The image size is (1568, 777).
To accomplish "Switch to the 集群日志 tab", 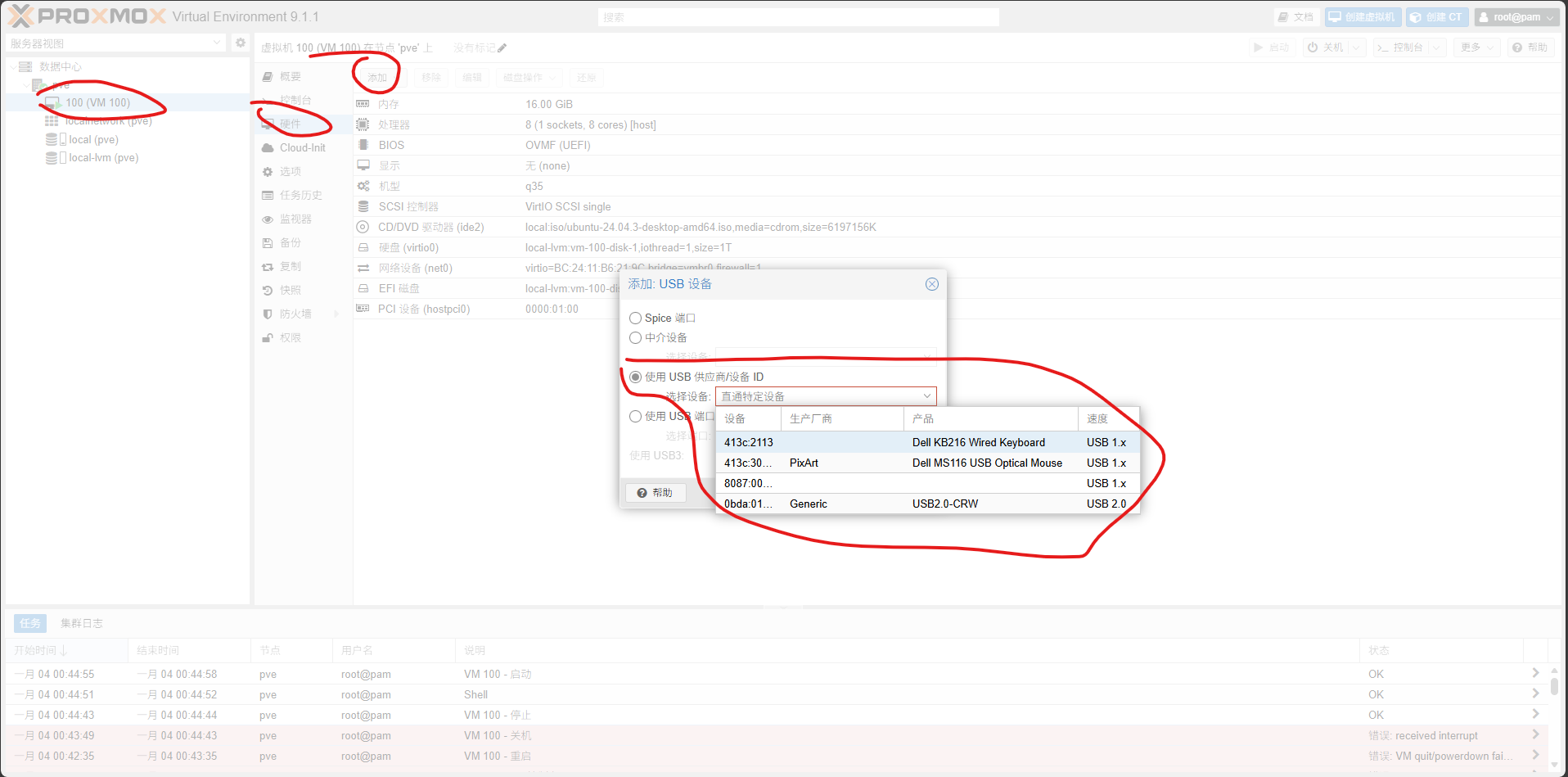I will pos(81,624).
